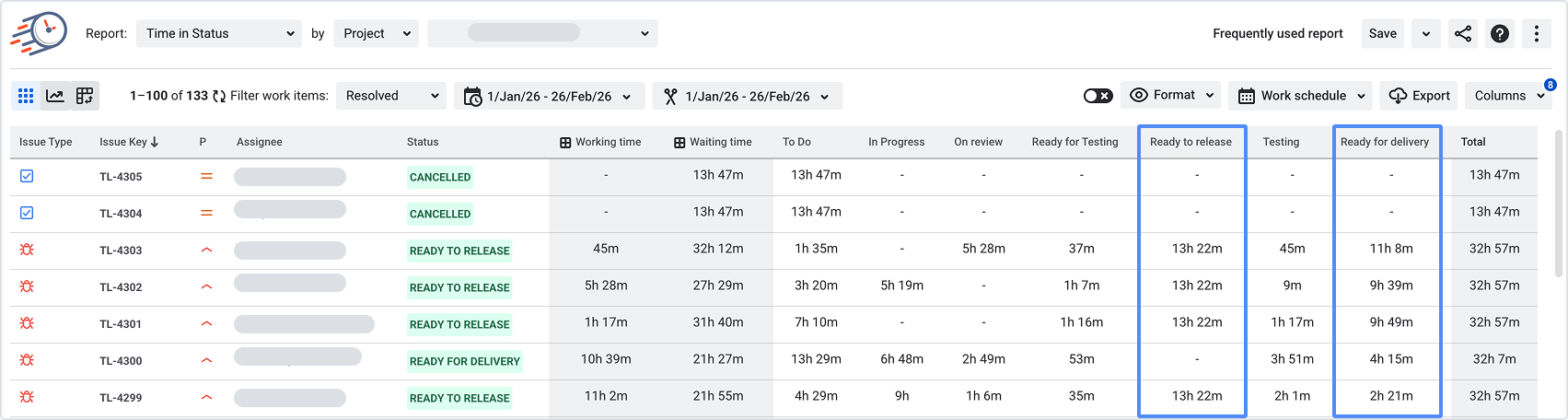Click the Save button
Viewport: 1568px width, 420px height.
click(x=1382, y=34)
